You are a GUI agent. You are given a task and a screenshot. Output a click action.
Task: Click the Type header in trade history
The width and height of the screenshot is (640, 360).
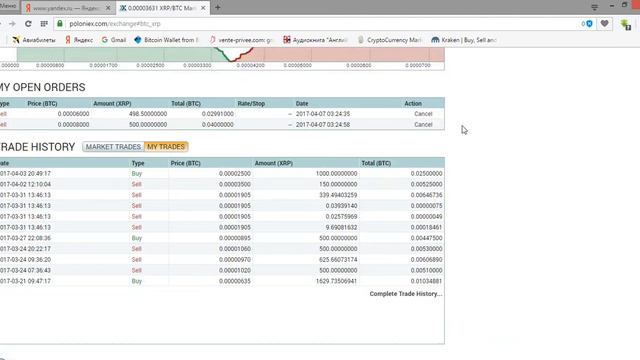138,163
